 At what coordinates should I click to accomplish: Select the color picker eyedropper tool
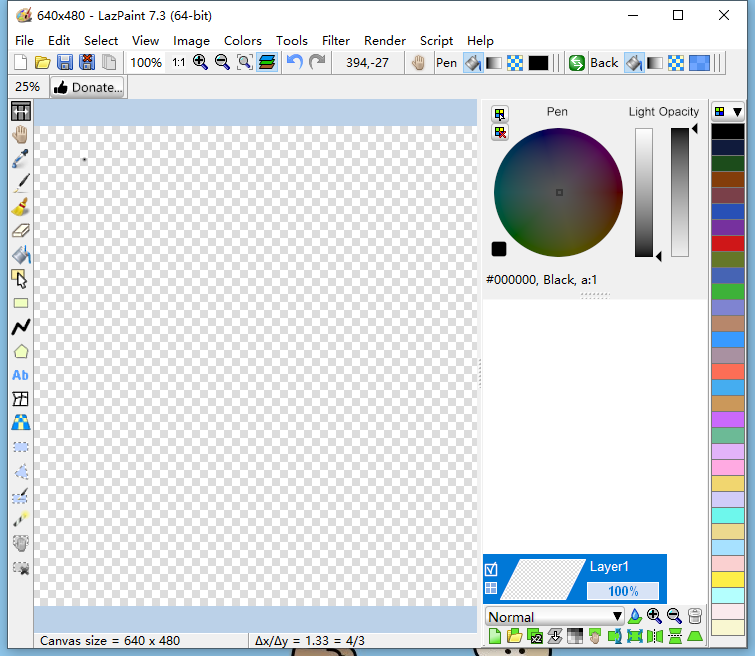(x=20, y=158)
